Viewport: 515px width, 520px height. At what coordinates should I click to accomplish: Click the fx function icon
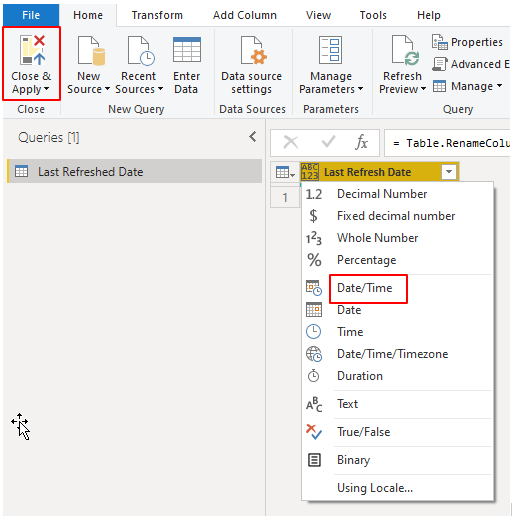(362, 143)
